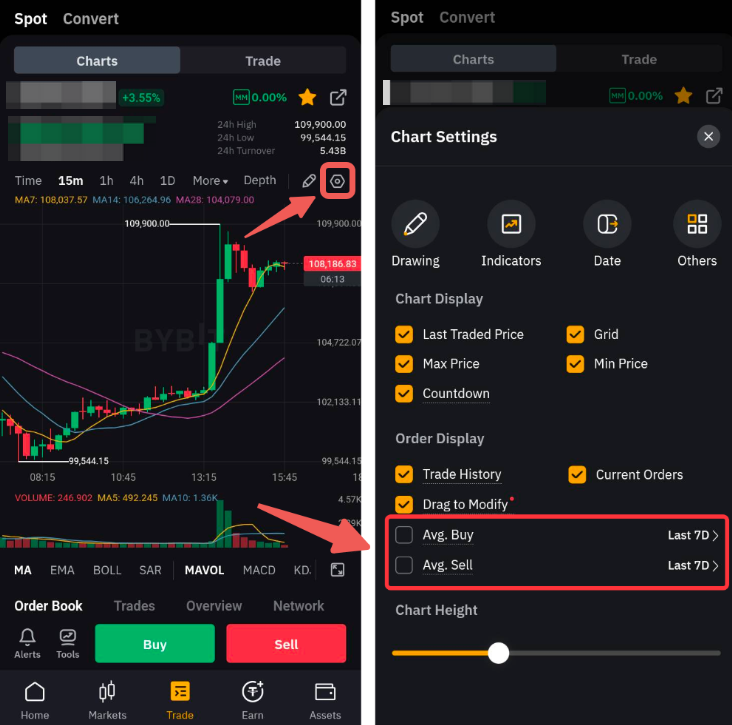The image size is (732, 725).
Task: Enable the Avg. Buy checkbox
Action: (404, 535)
